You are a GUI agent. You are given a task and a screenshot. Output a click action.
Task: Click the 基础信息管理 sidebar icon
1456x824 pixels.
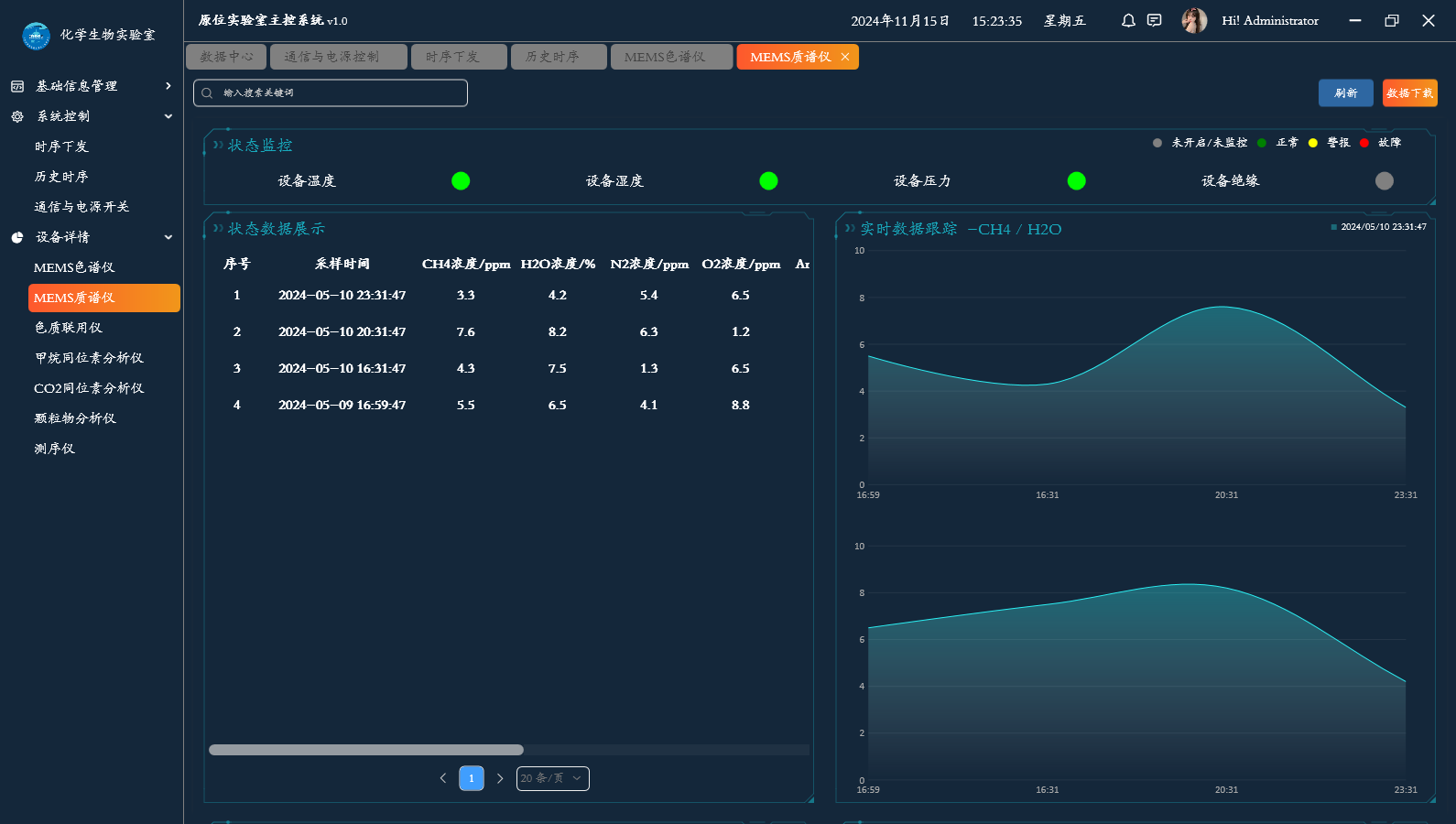[x=17, y=86]
